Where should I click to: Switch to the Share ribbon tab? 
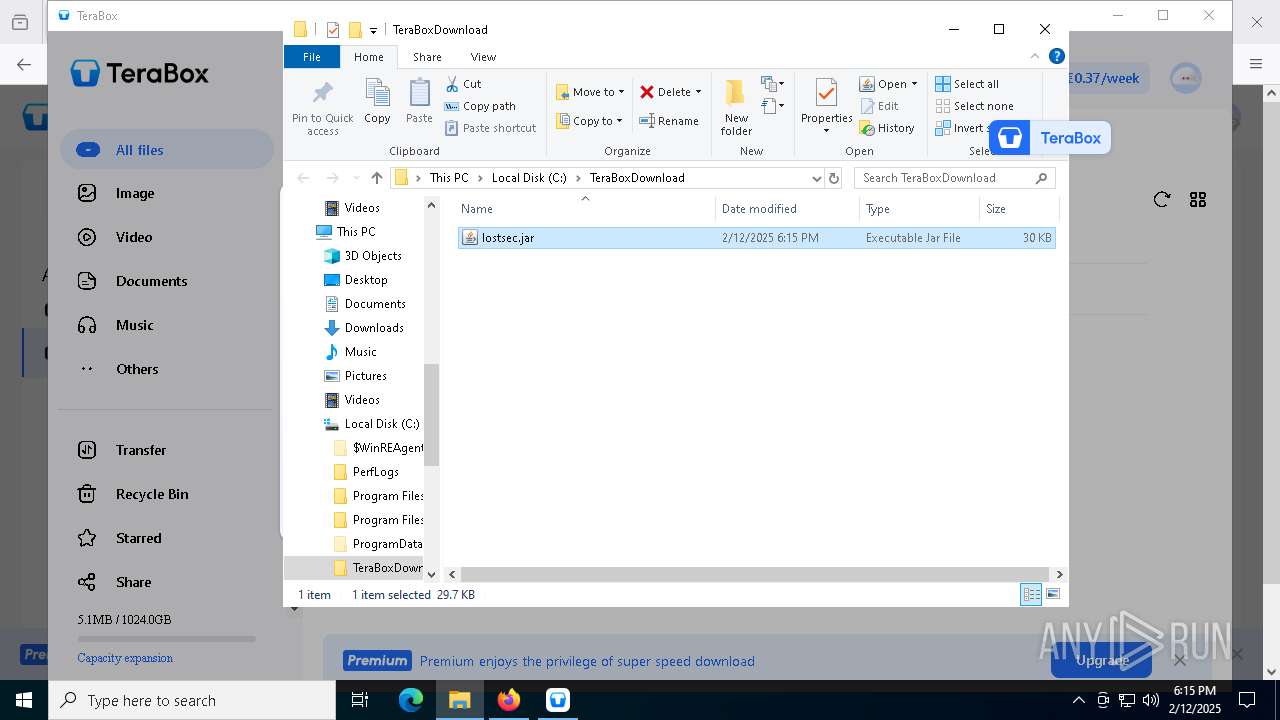[427, 57]
